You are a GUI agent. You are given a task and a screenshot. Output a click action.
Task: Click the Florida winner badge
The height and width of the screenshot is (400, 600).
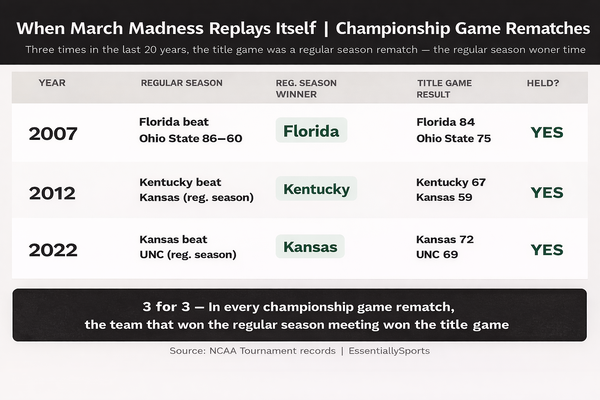(x=311, y=131)
